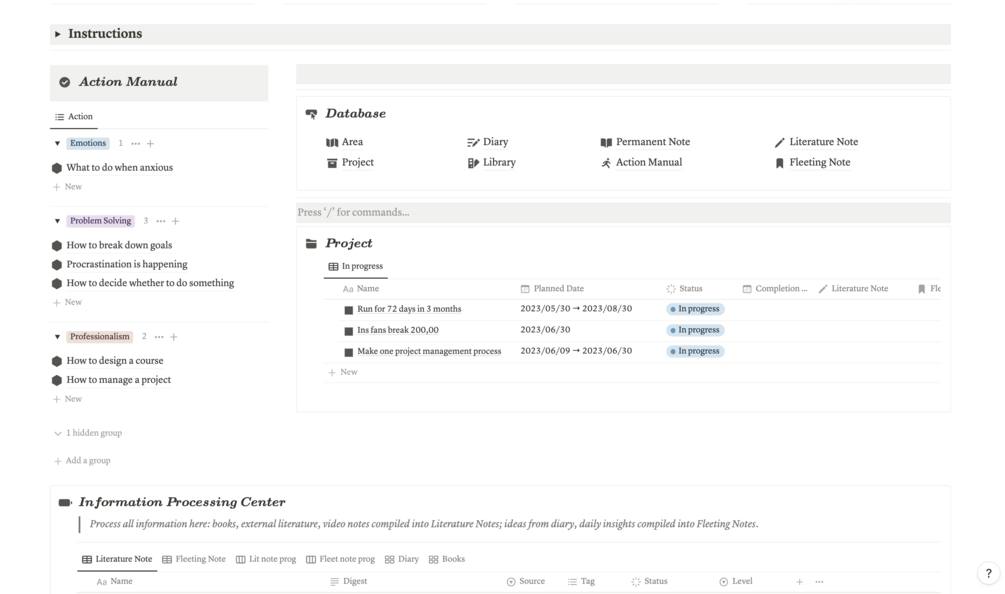
Task: Click the Literature Note pencil icon
Action: coord(780,143)
